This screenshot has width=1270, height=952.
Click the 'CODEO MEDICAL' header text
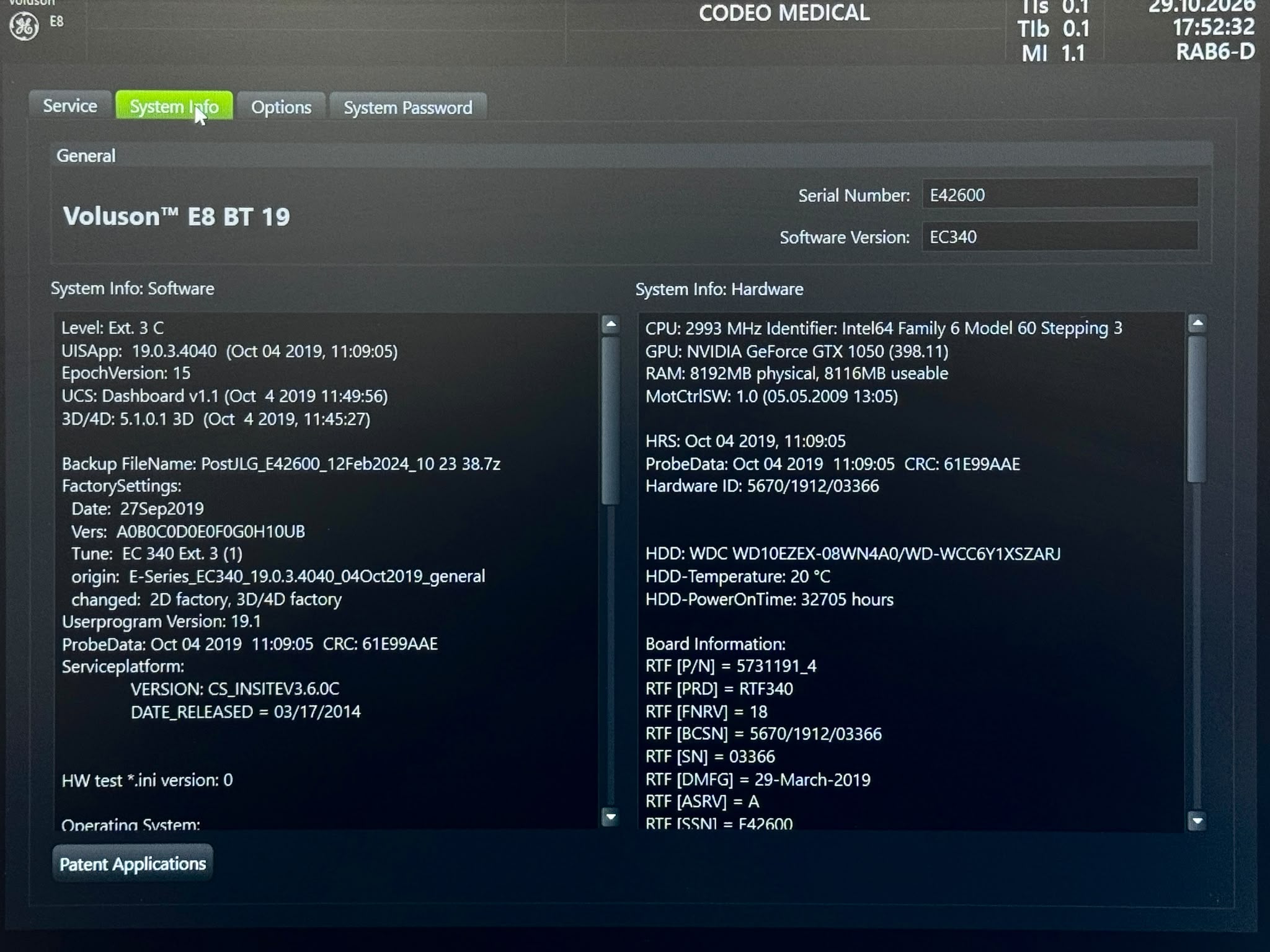784,13
